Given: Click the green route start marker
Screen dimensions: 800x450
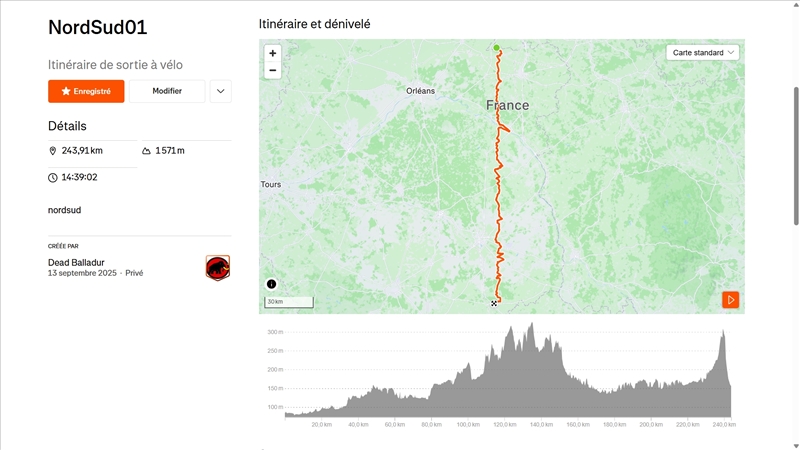Looking at the screenshot, I should tap(496, 47).
